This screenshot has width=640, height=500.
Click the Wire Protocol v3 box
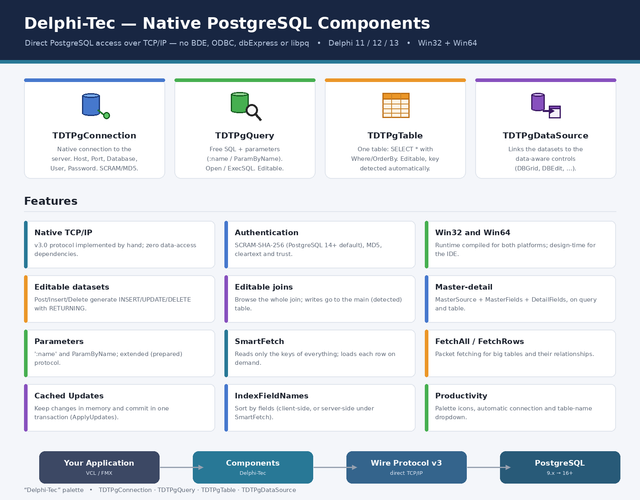pyautogui.click(x=406, y=467)
